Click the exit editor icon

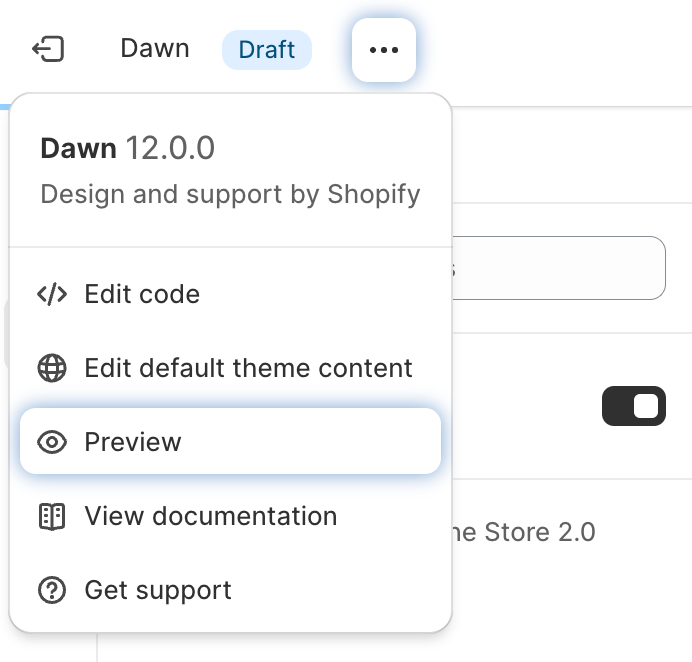(x=49, y=49)
